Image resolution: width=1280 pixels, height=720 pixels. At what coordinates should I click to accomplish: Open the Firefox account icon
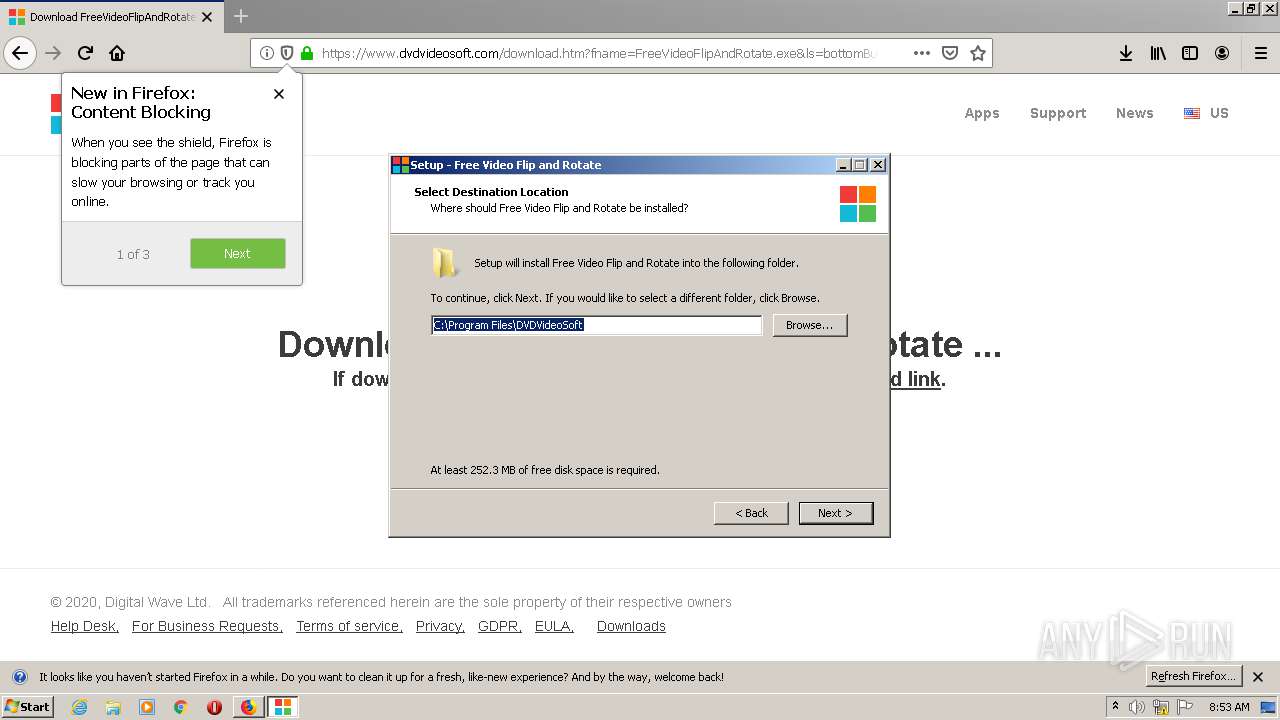pyautogui.click(x=1222, y=53)
